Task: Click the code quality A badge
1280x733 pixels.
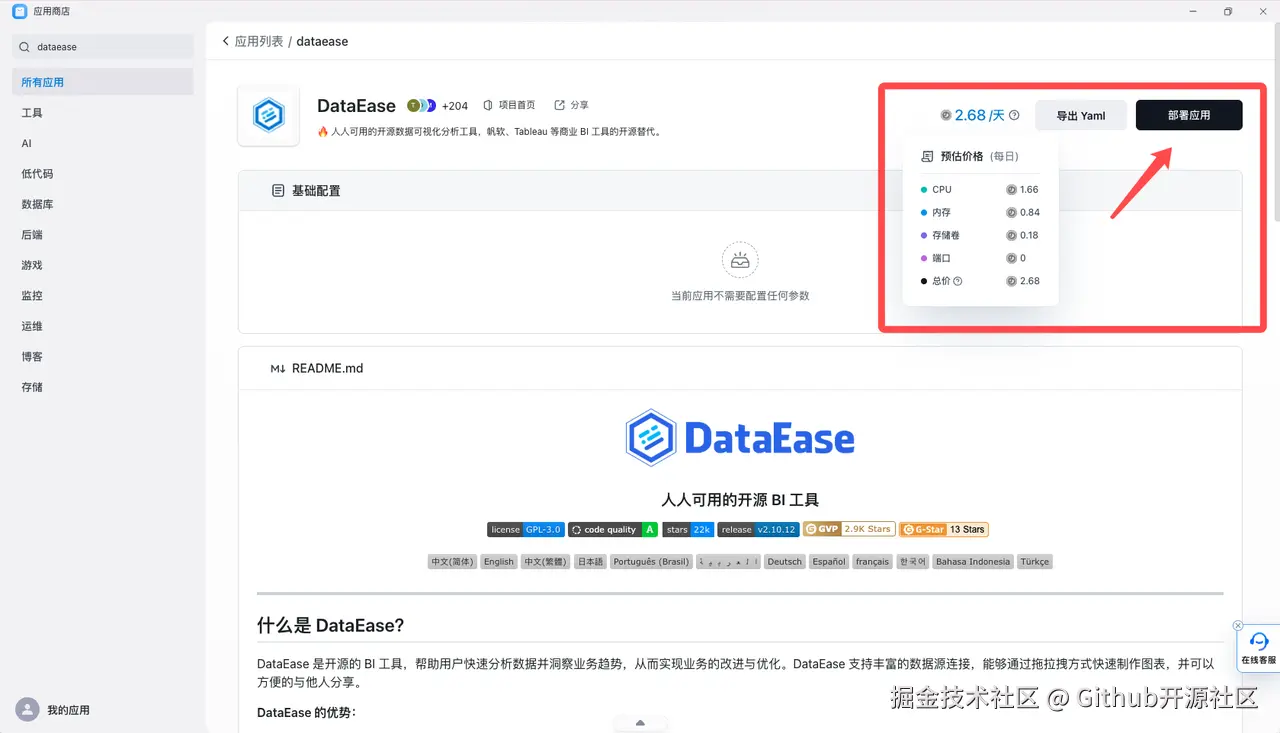Action: pos(613,529)
